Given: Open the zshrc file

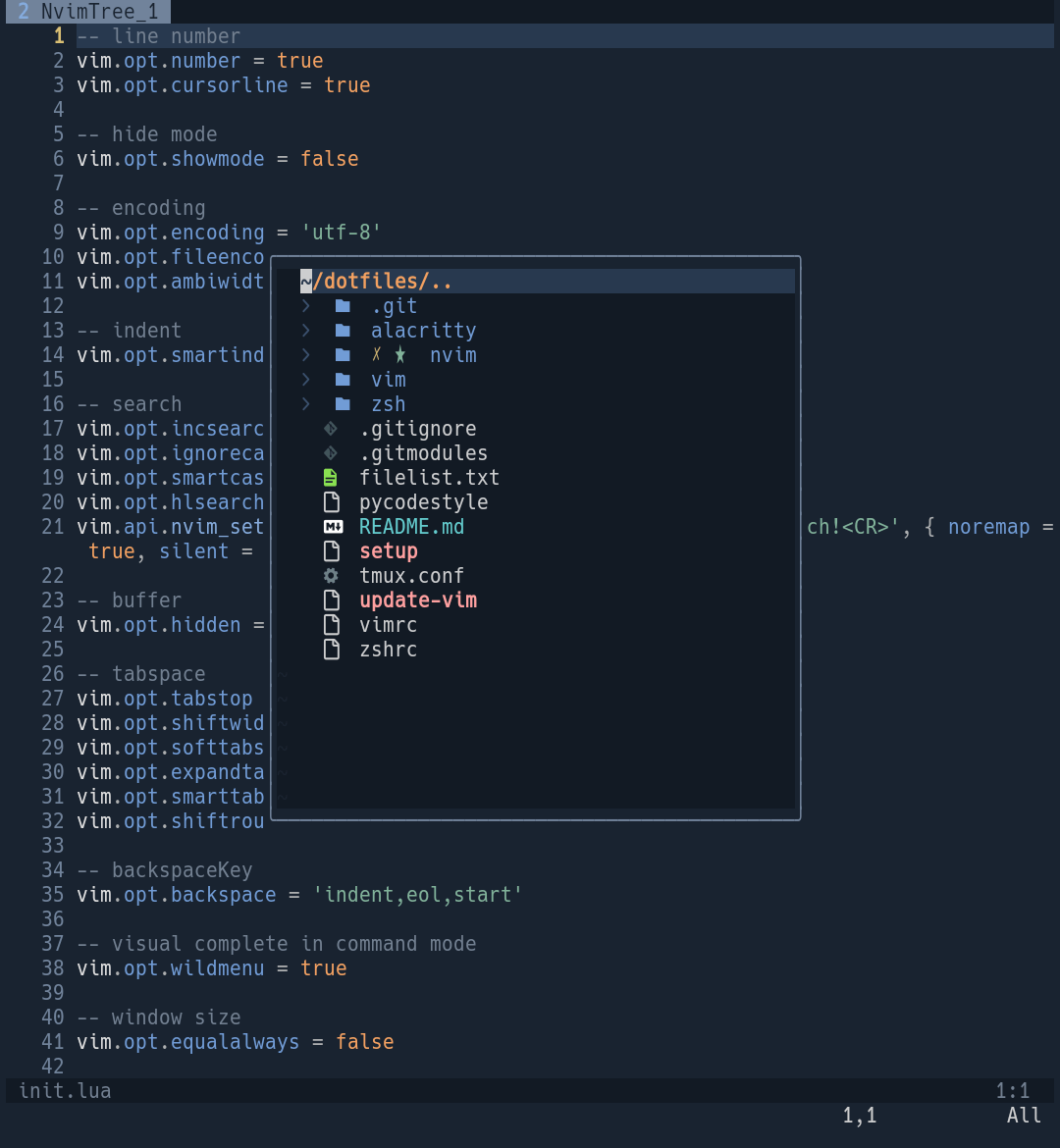Looking at the screenshot, I should coord(389,650).
